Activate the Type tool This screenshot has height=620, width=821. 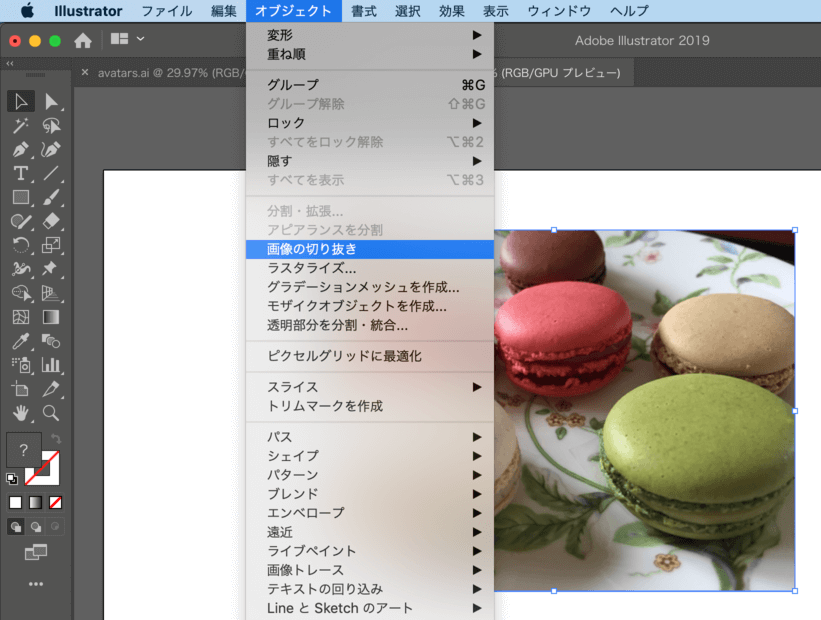(21, 173)
